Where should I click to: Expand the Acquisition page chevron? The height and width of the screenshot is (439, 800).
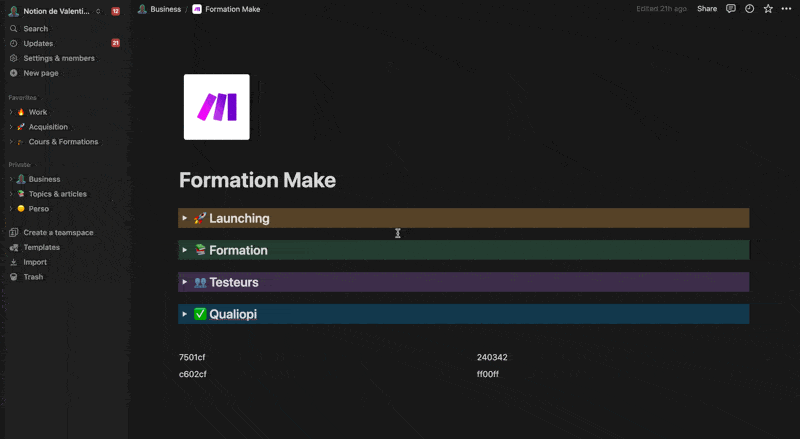point(11,127)
